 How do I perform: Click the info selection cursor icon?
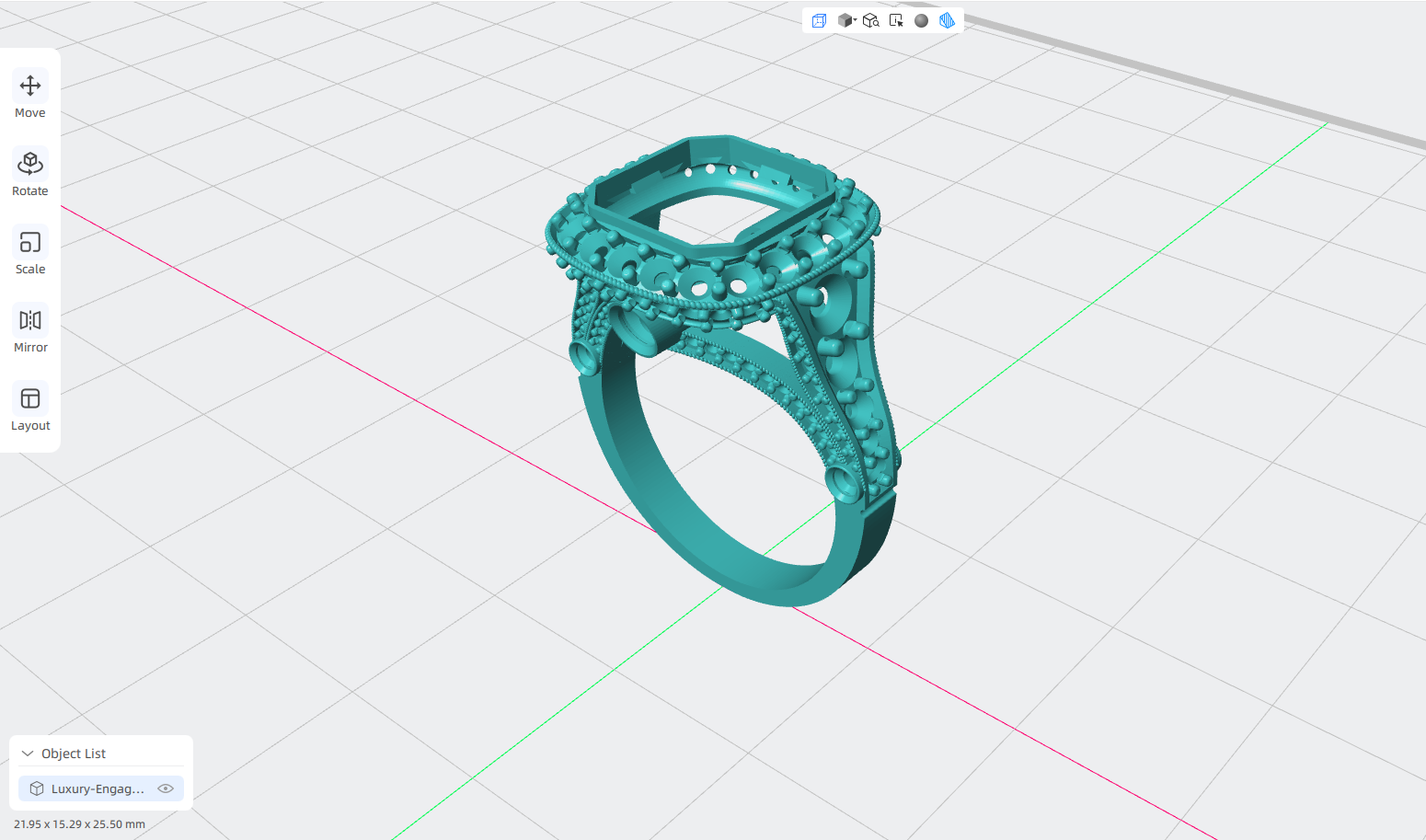point(896,20)
